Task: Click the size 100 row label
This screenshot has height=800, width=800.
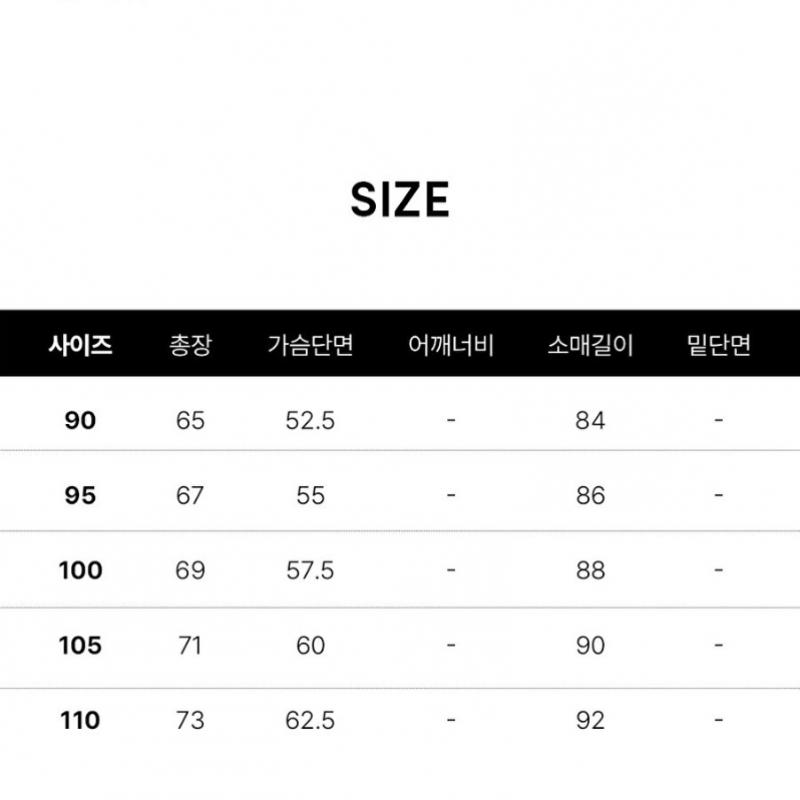Action: (x=80, y=570)
